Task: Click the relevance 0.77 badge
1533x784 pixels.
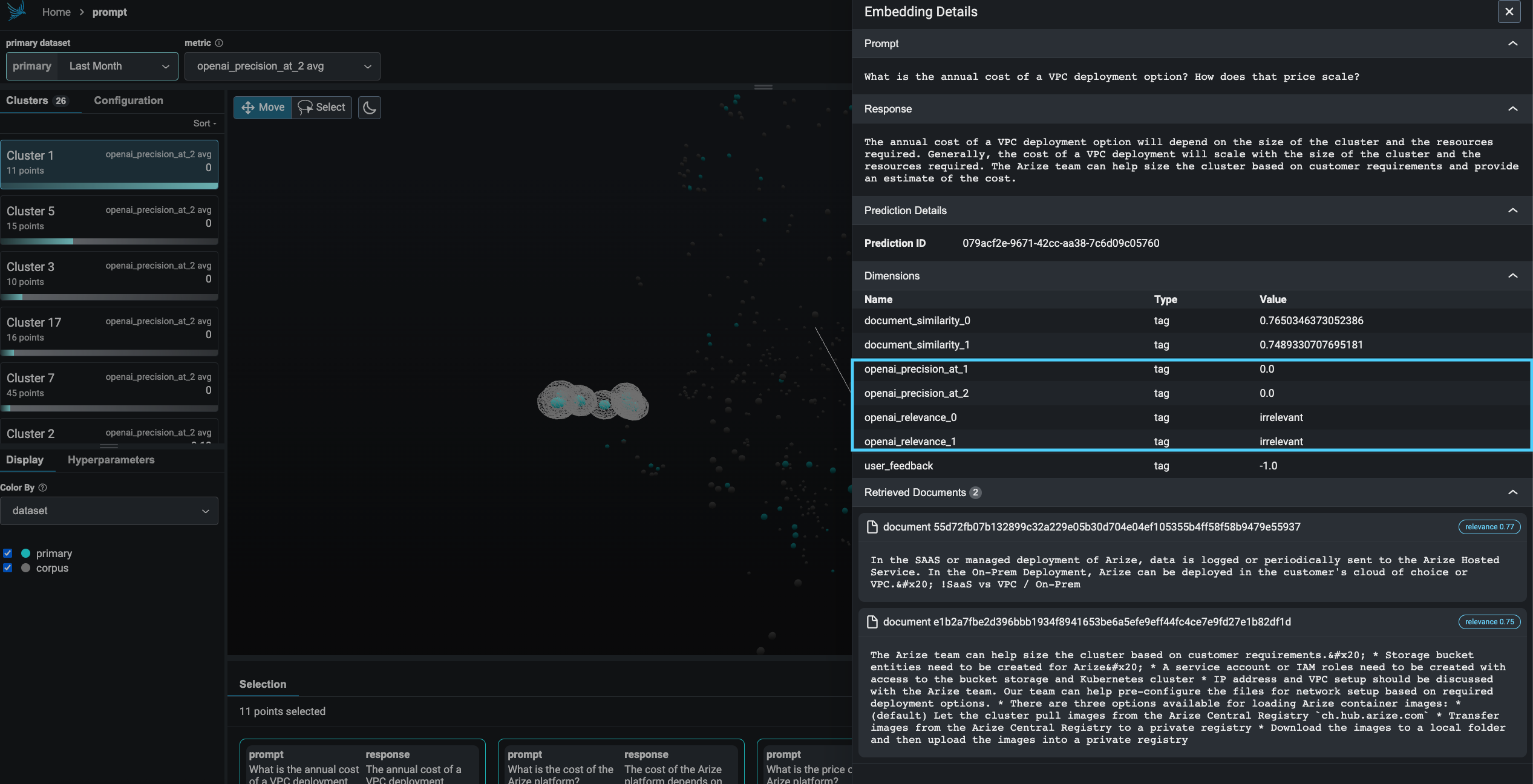Action: [1489, 527]
